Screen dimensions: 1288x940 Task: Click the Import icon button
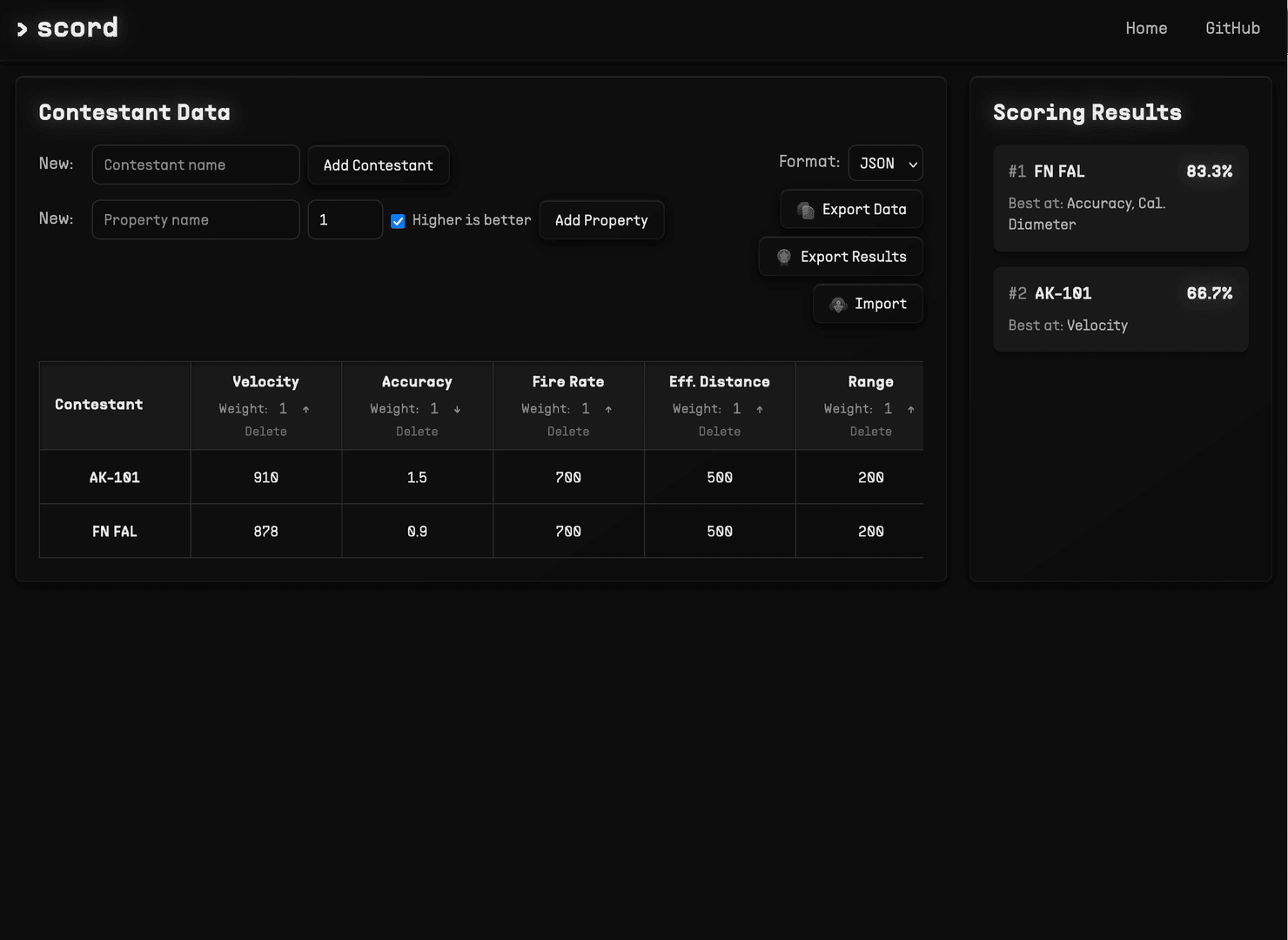[868, 304]
